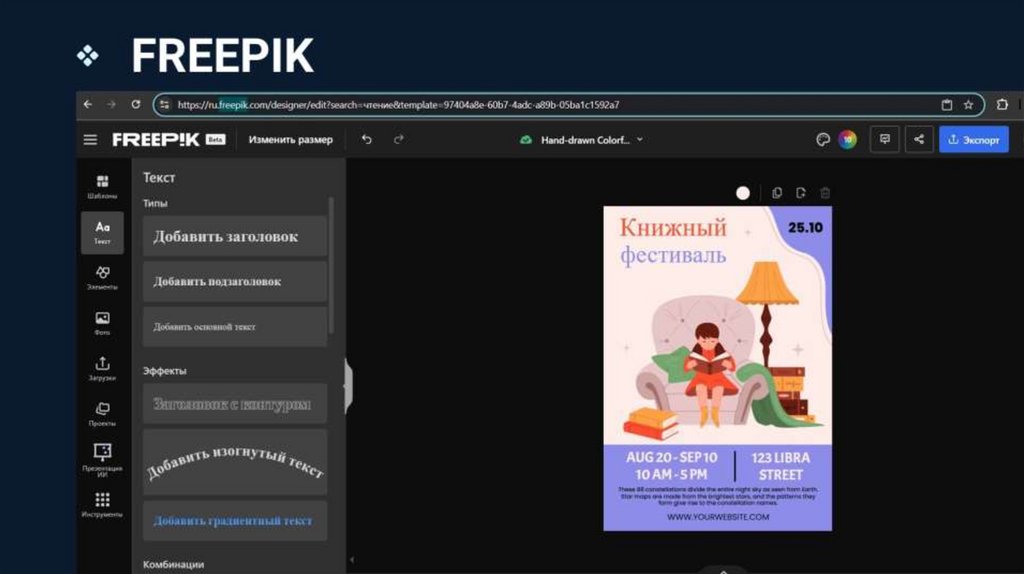Open the 'Инструменты' tools sidebar tab
The width and height of the screenshot is (1024, 574).
click(103, 505)
